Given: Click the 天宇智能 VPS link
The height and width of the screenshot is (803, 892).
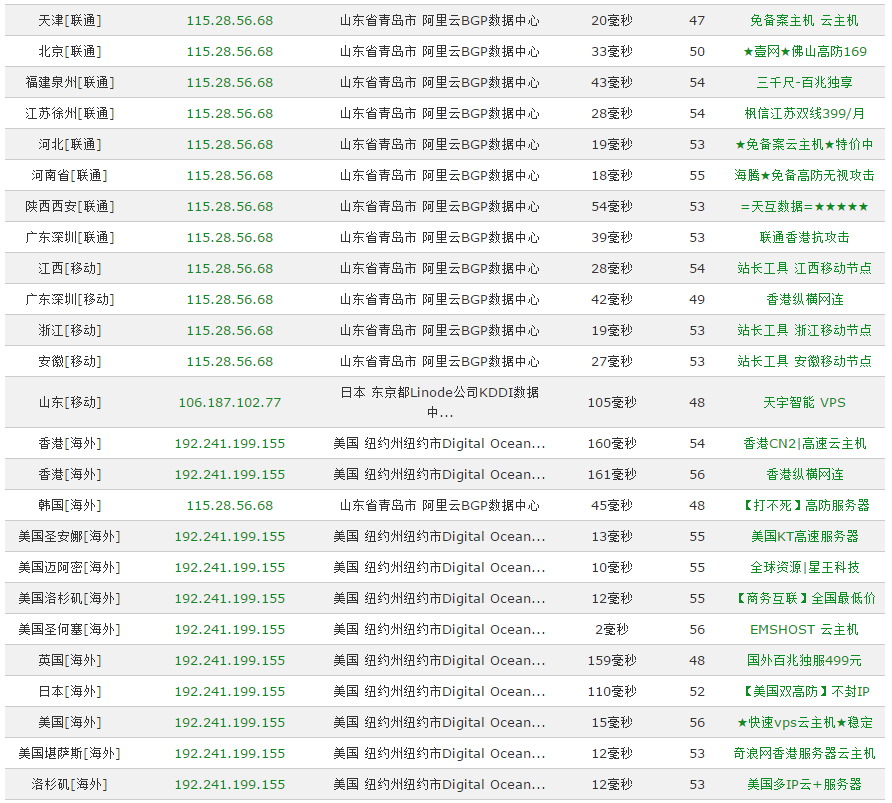Looking at the screenshot, I should 803,402.
